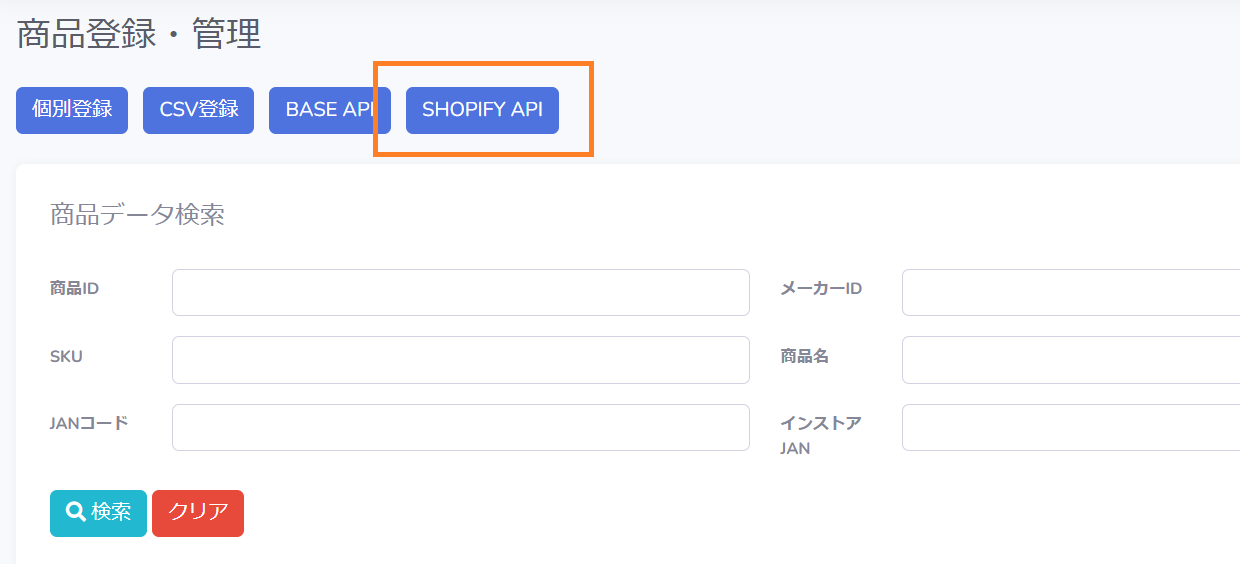1240x564 pixels.
Task: Focus the JANコード input field
Action: (x=461, y=427)
